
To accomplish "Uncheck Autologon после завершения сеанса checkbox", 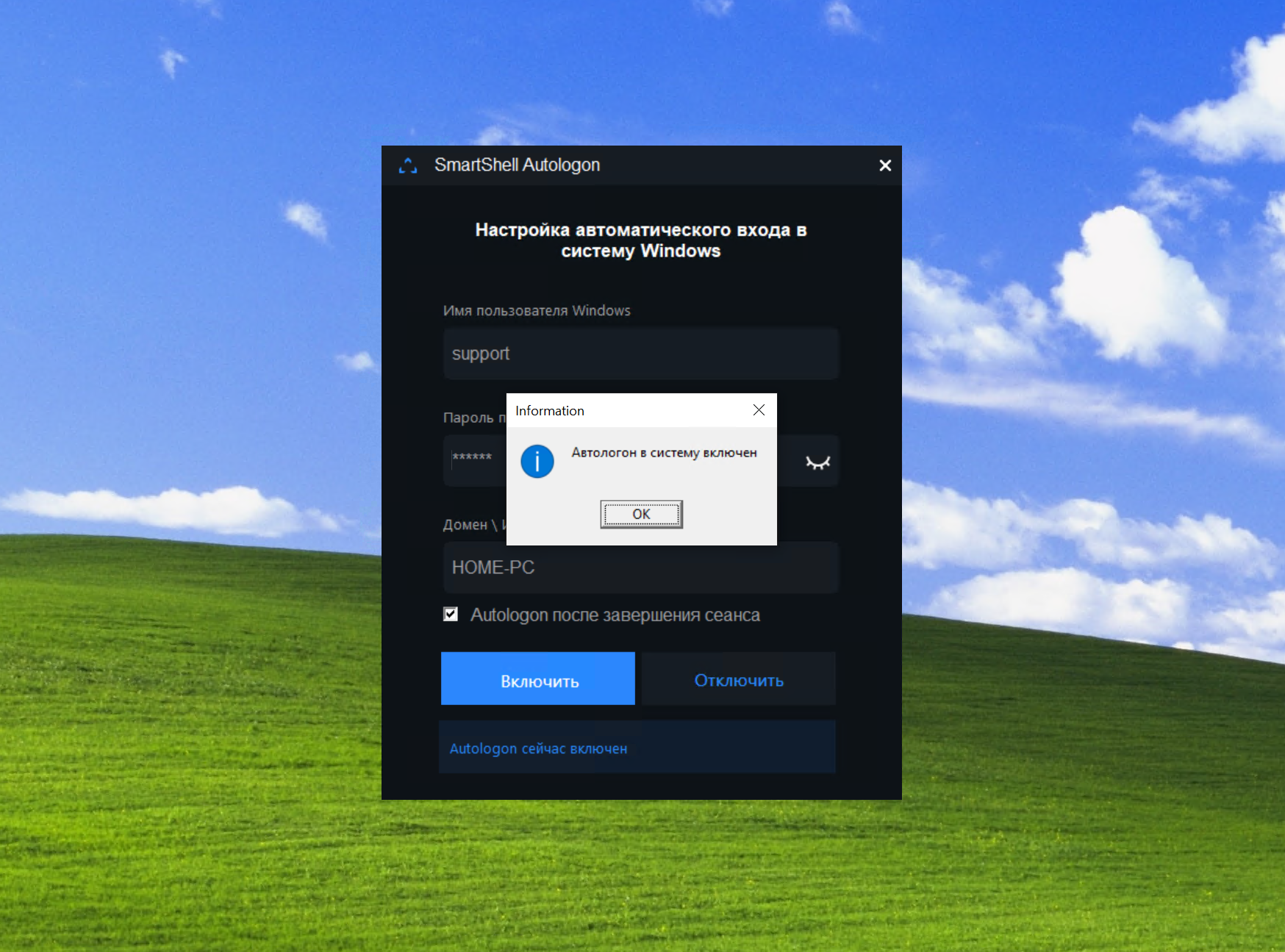I will (451, 614).
